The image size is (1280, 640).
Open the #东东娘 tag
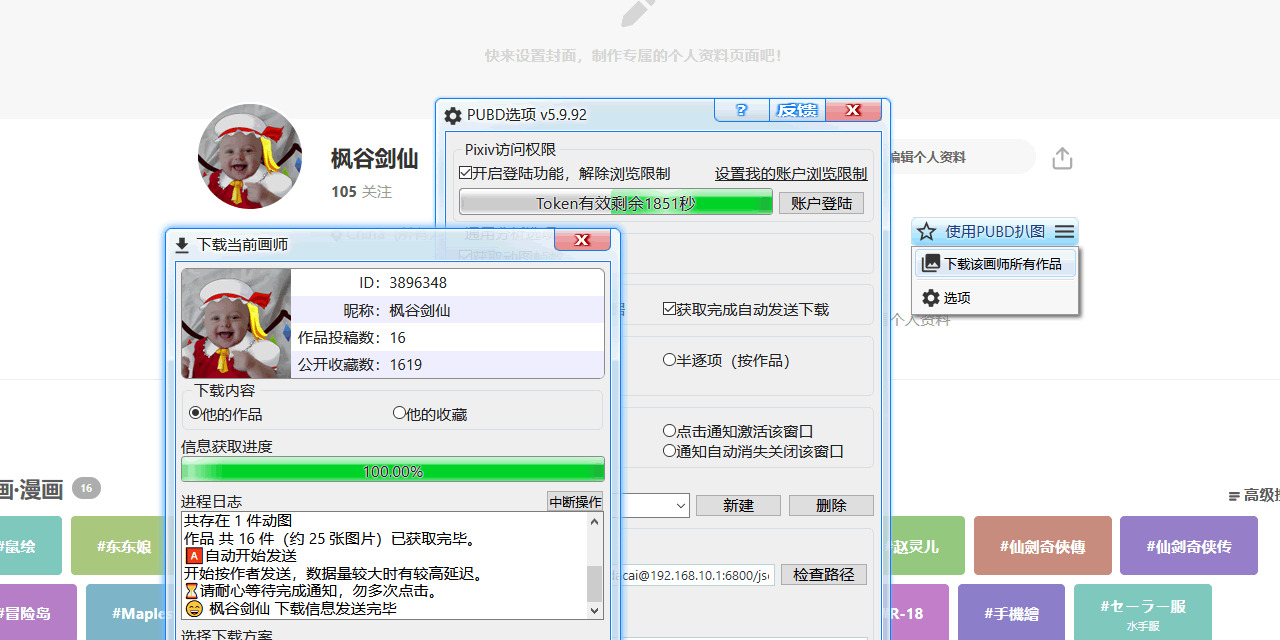pyautogui.click(x=124, y=546)
